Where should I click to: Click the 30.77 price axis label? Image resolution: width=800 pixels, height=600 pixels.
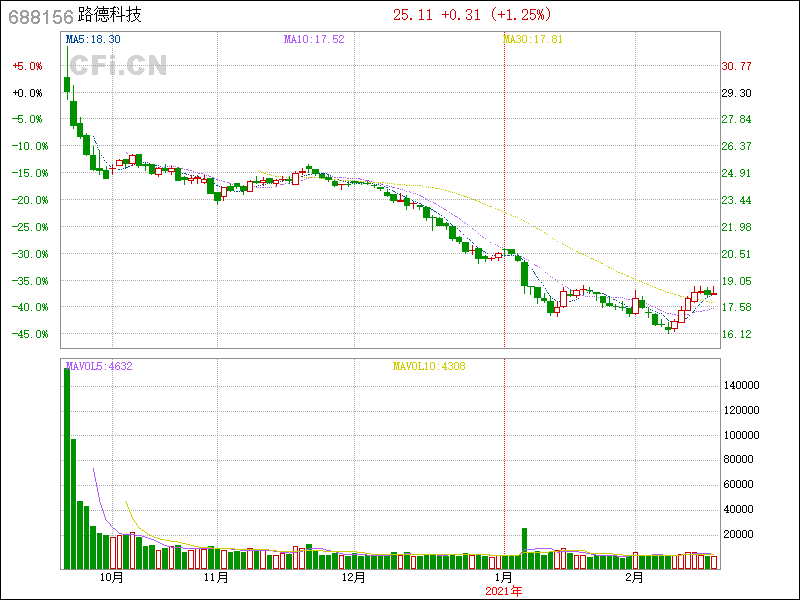click(x=737, y=66)
